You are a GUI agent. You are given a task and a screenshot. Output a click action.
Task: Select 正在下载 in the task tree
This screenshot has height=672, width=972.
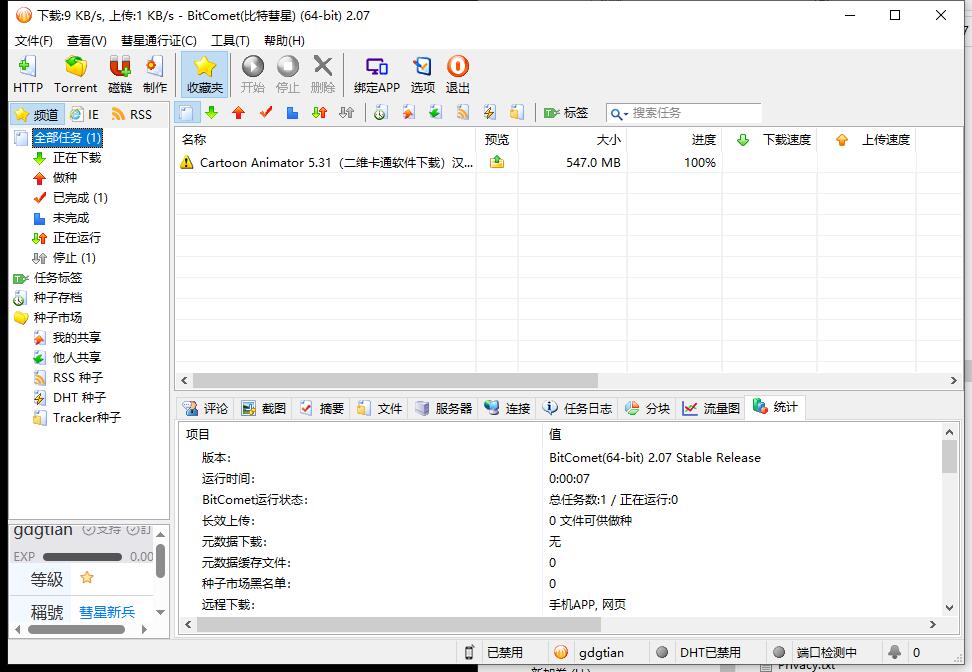coord(76,157)
